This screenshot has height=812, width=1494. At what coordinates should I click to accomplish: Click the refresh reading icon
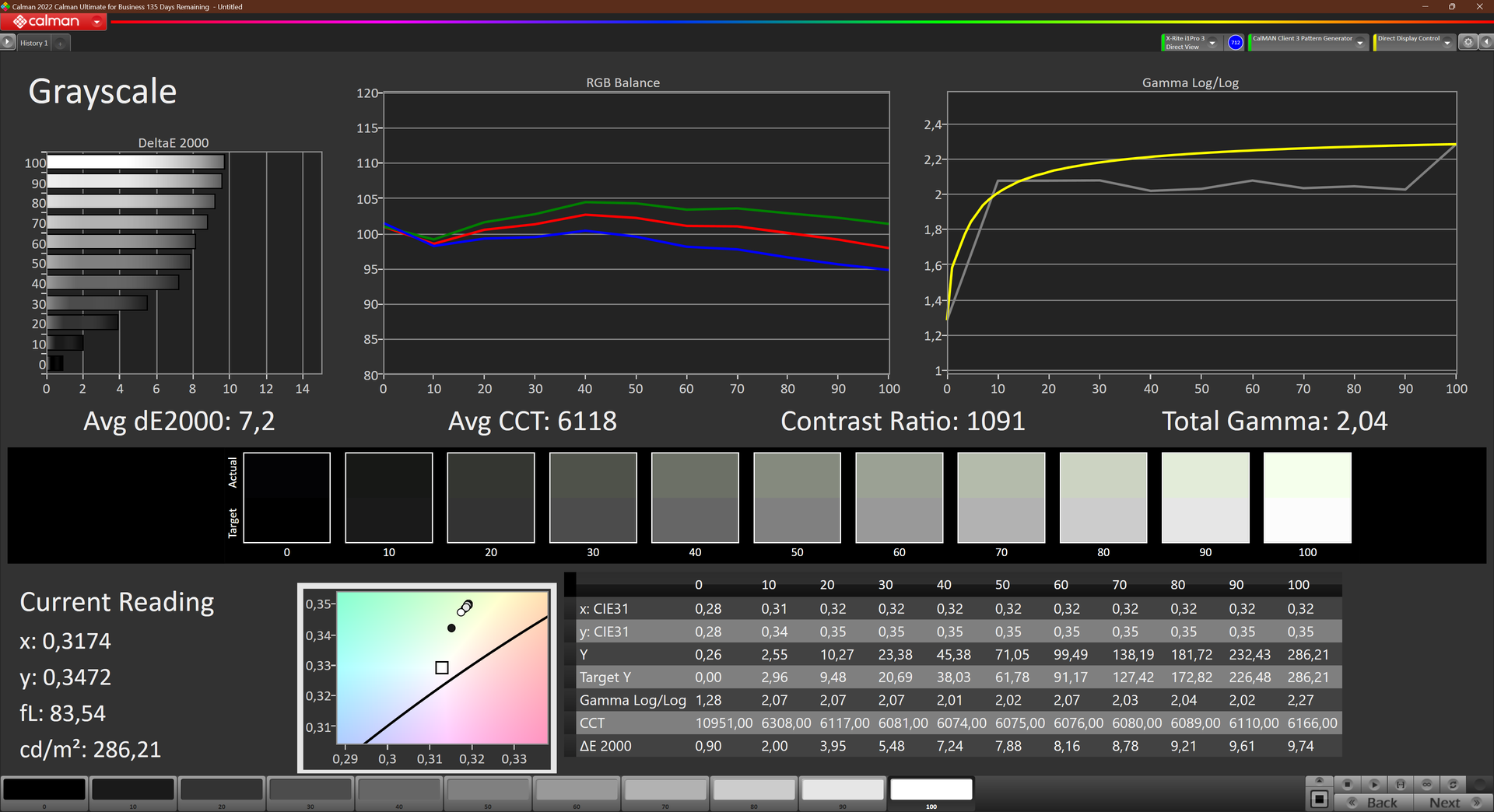click(x=1454, y=784)
